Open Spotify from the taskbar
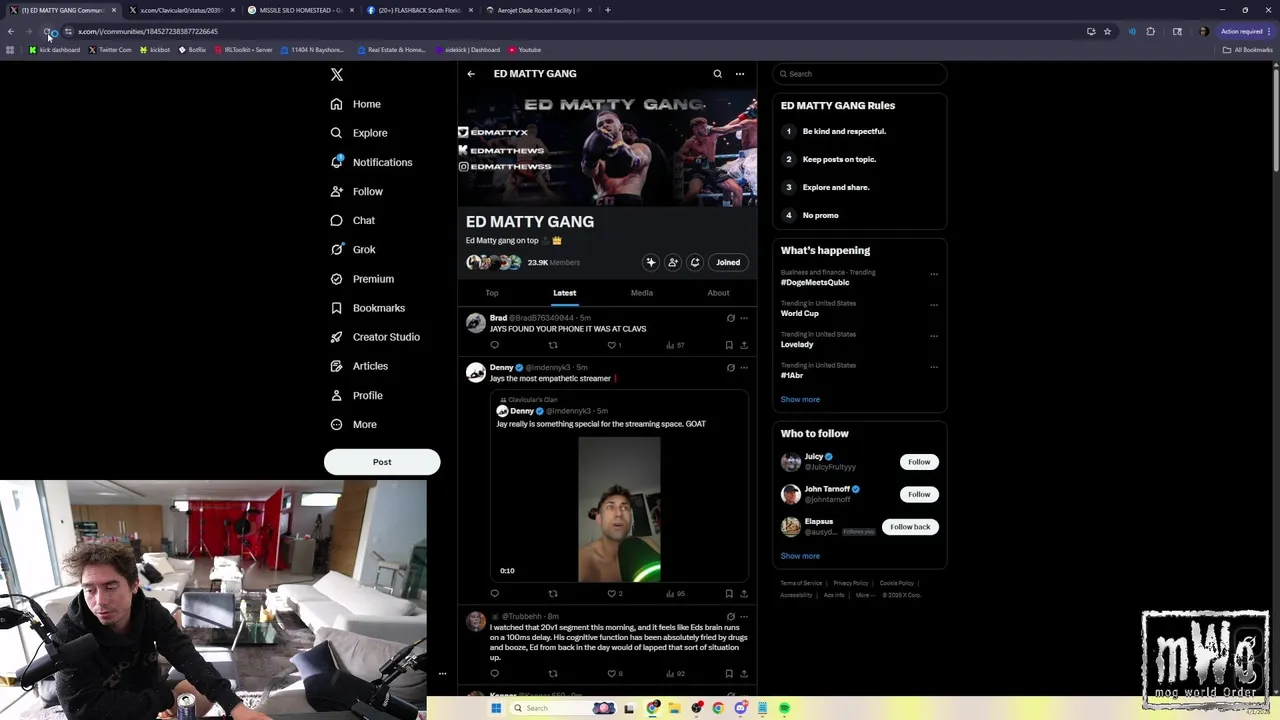Viewport: 1280px width, 720px height. 784,708
